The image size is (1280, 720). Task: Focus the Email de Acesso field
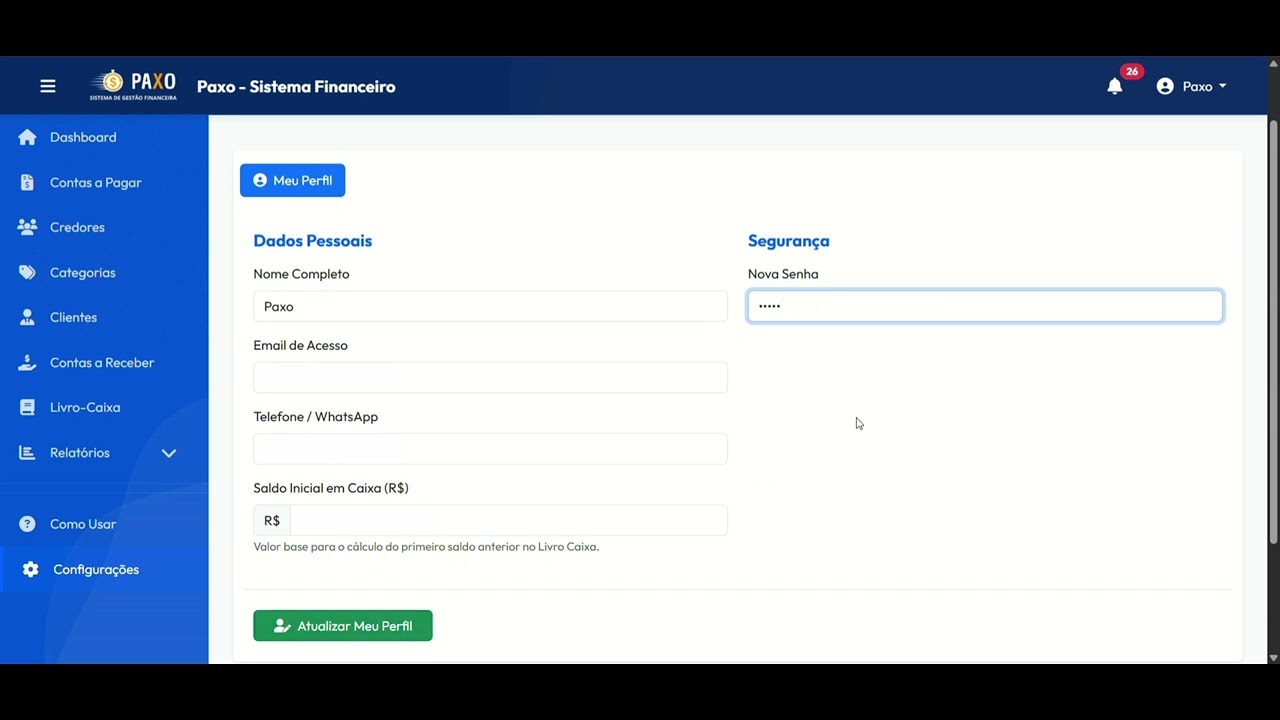[490, 377]
